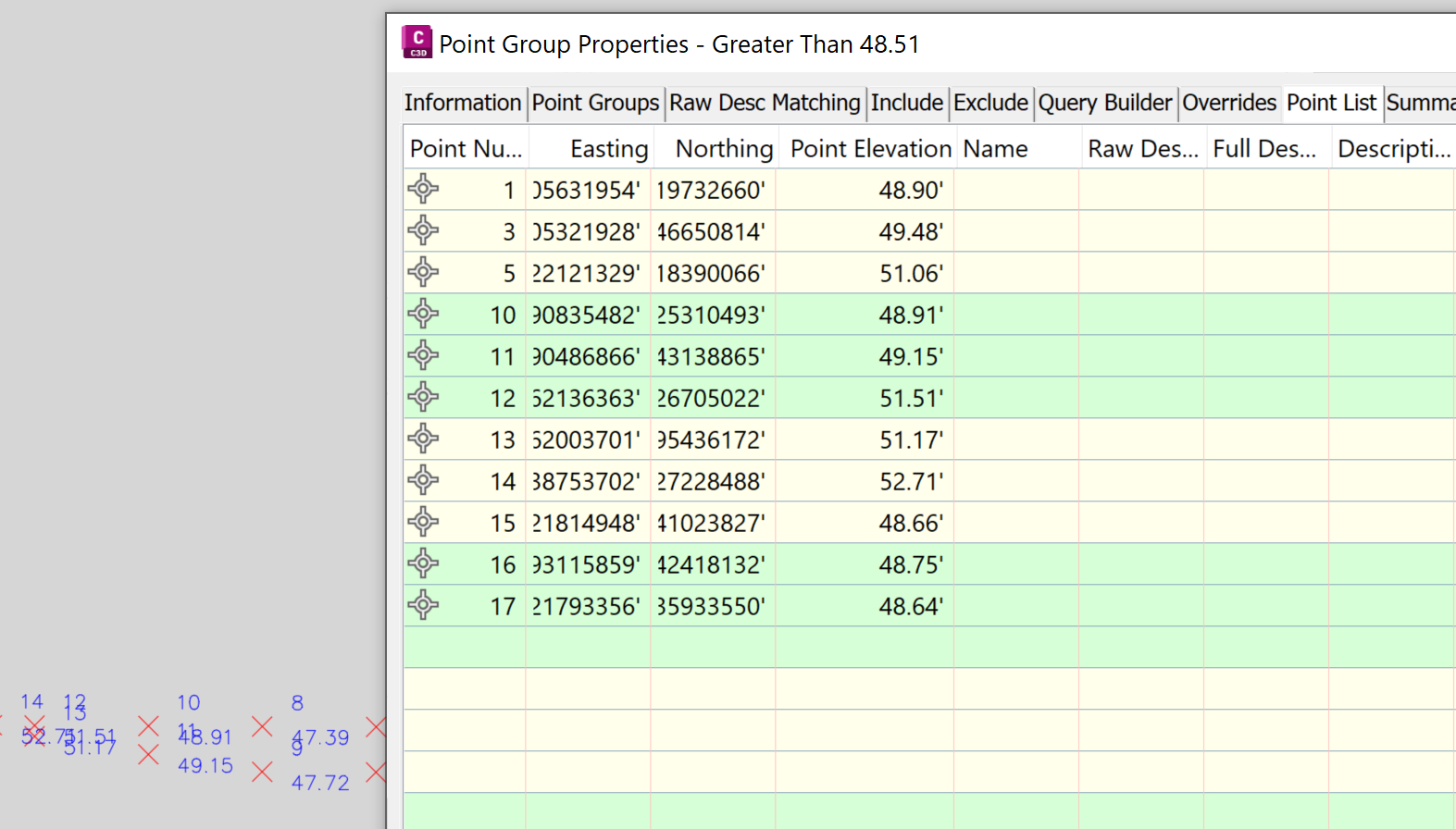This screenshot has height=829, width=1456.
Task: Click the point icon for point number 12
Action: 423,397
